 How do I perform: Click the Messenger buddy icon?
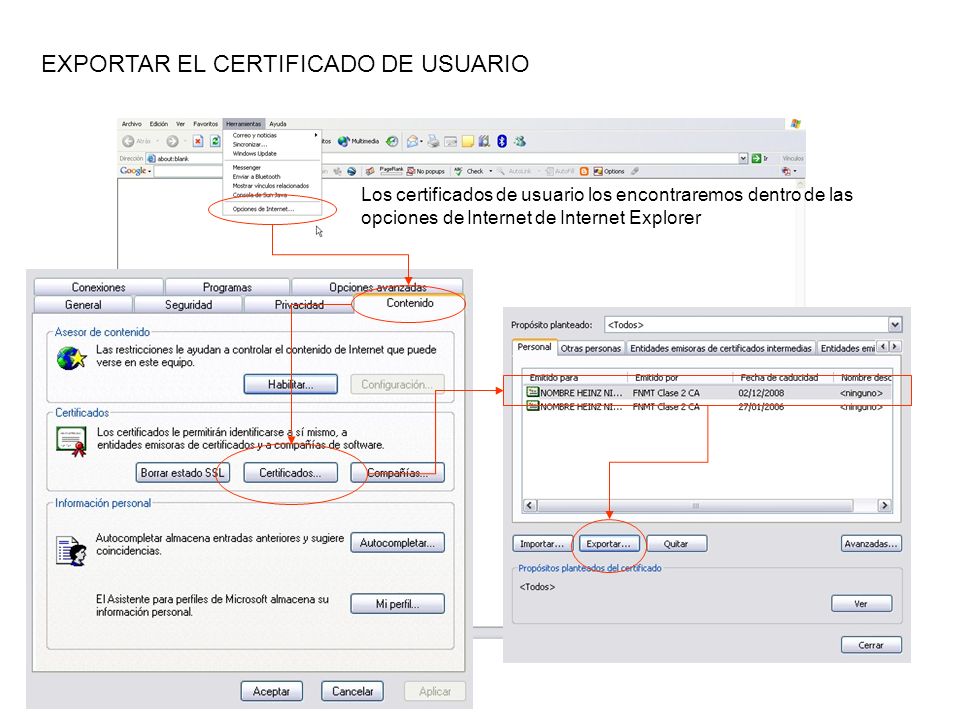520,141
